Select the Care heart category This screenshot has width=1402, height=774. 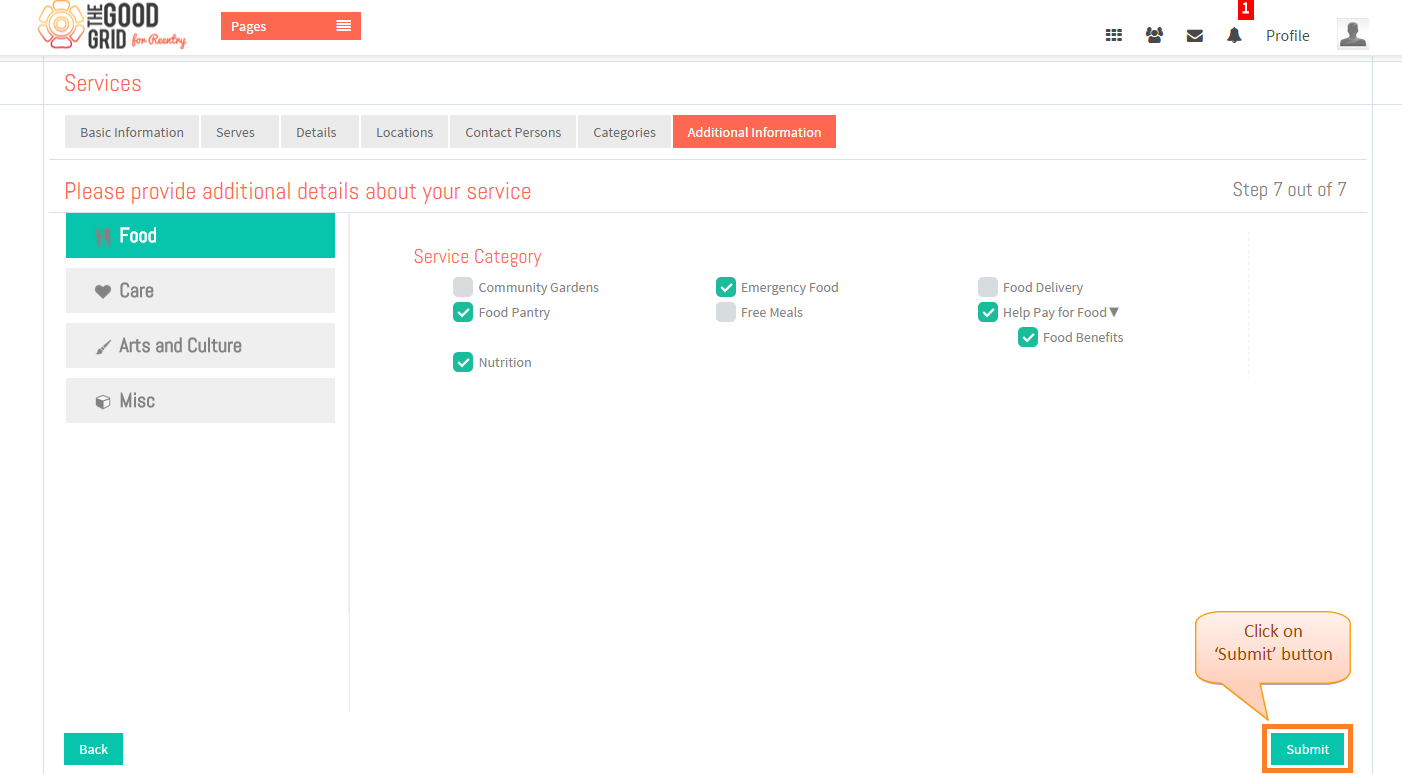coord(200,290)
